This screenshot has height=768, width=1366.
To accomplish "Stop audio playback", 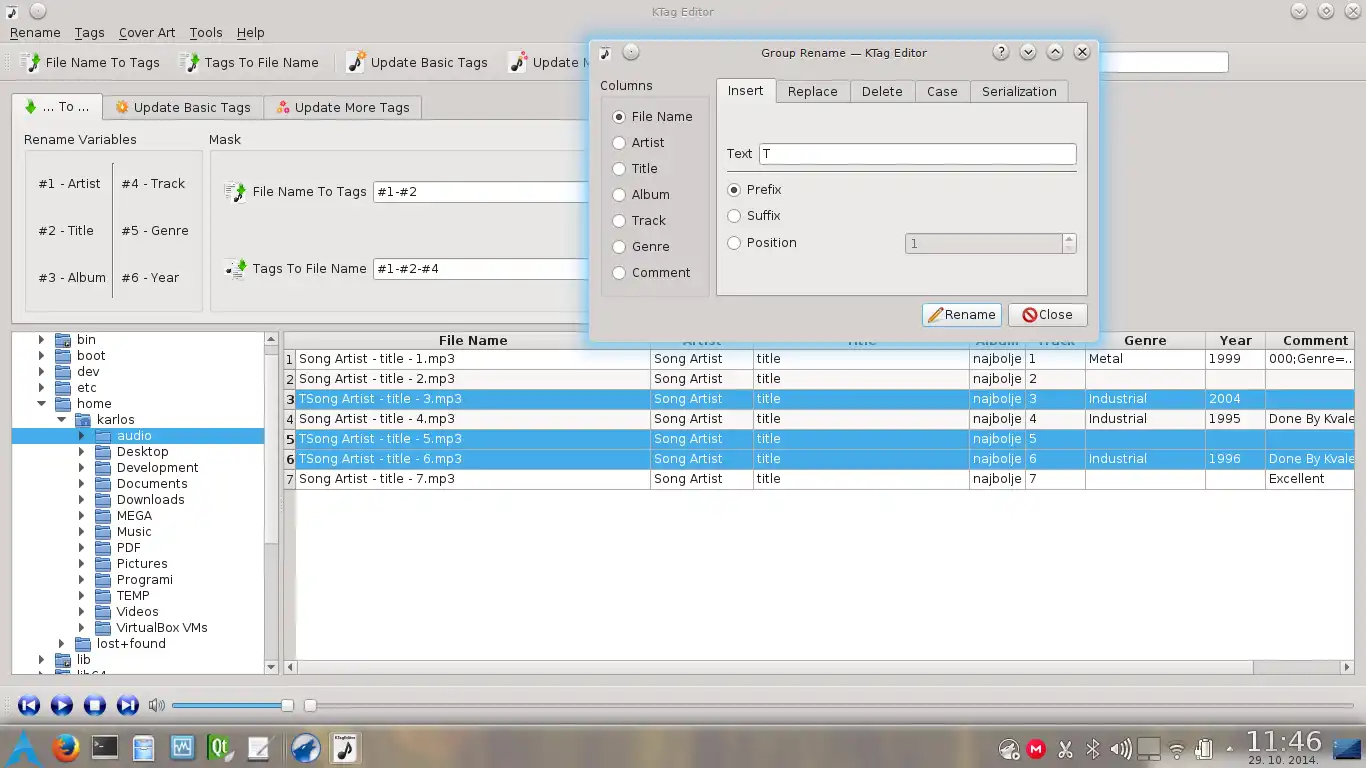I will 94,705.
